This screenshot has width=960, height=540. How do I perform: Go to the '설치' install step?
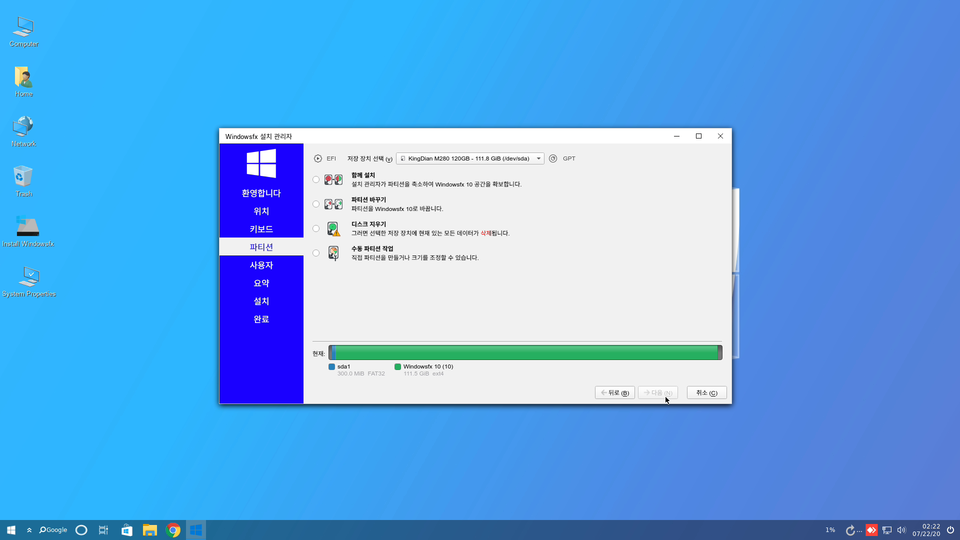(261, 301)
